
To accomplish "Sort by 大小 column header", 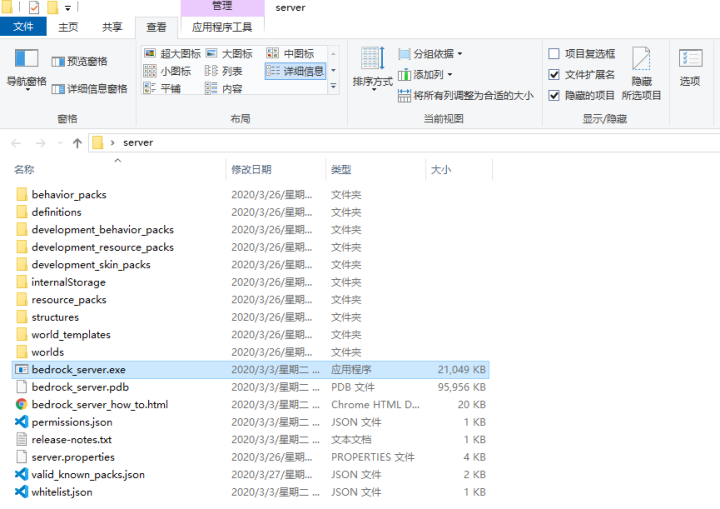I will pyautogui.click(x=459, y=170).
